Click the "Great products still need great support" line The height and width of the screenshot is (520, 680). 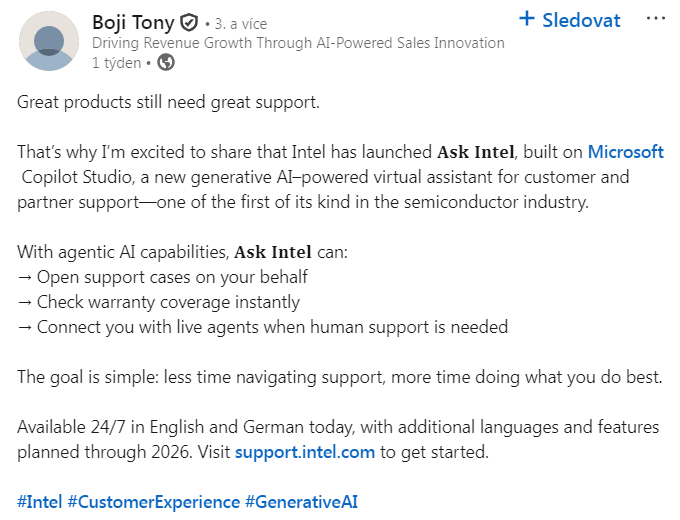point(168,102)
